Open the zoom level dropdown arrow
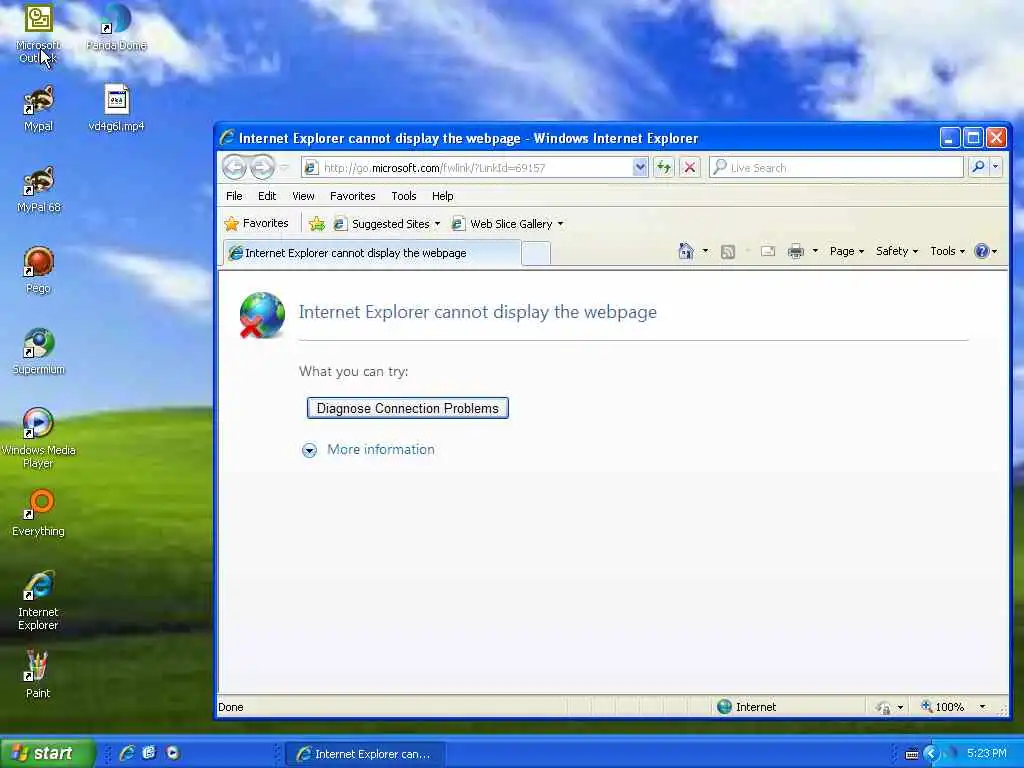 pyautogui.click(x=982, y=707)
